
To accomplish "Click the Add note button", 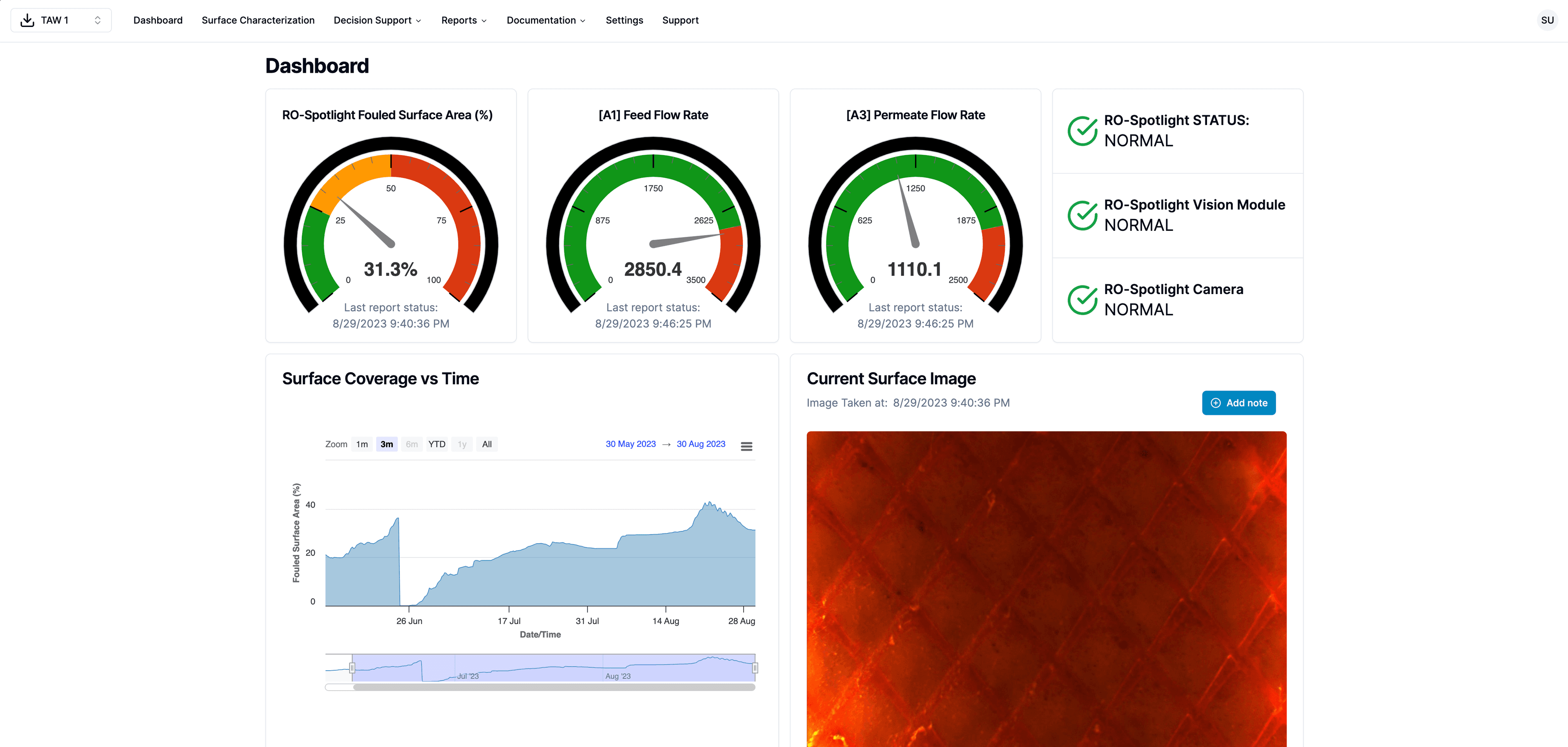I will point(1239,403).
